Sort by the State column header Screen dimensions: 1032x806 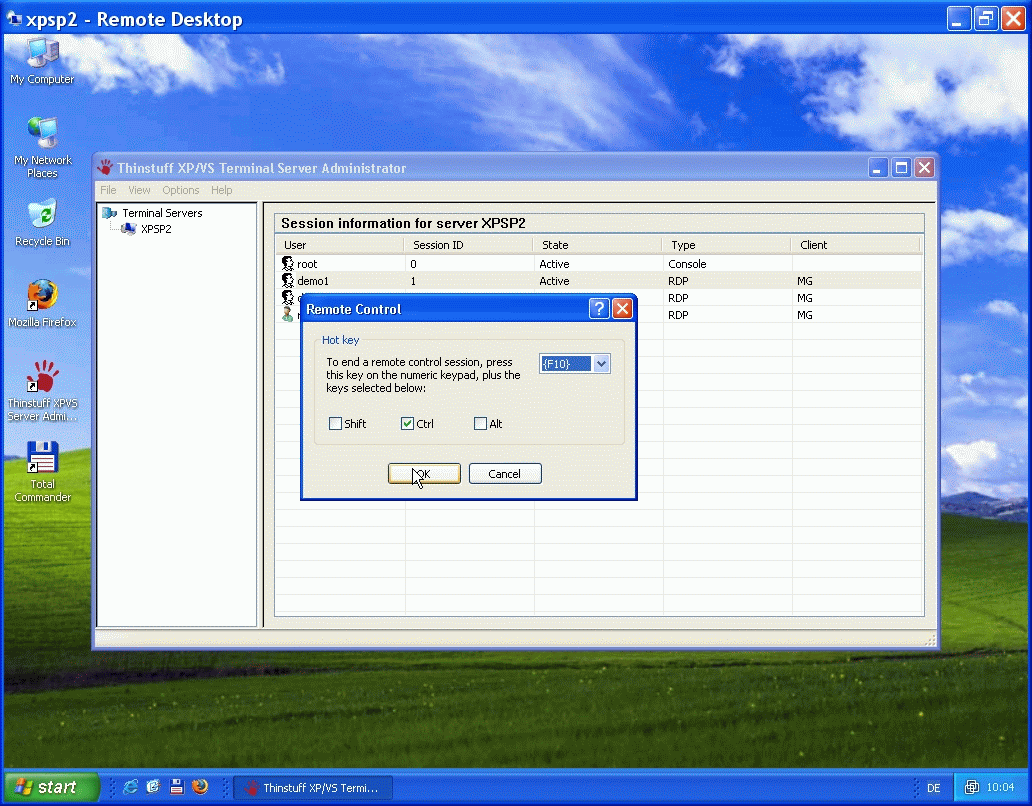[597, 245]
